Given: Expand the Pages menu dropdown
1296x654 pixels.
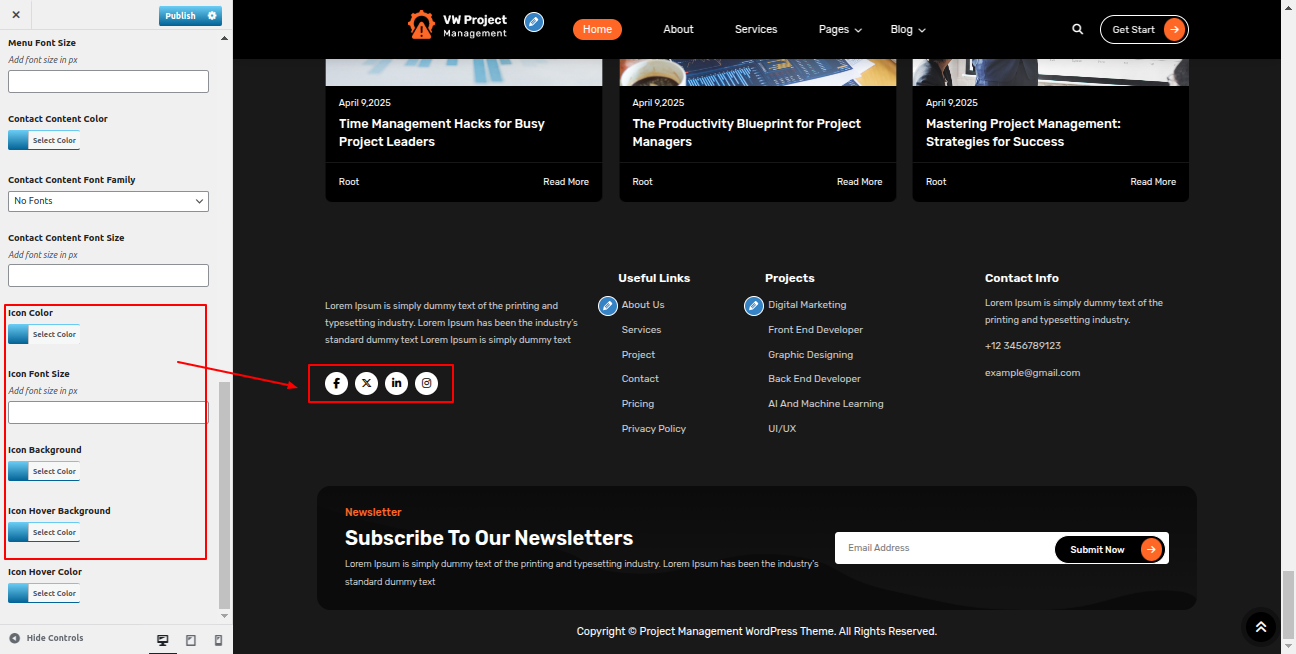Looking at the screenshot, I should pos(839,30).
